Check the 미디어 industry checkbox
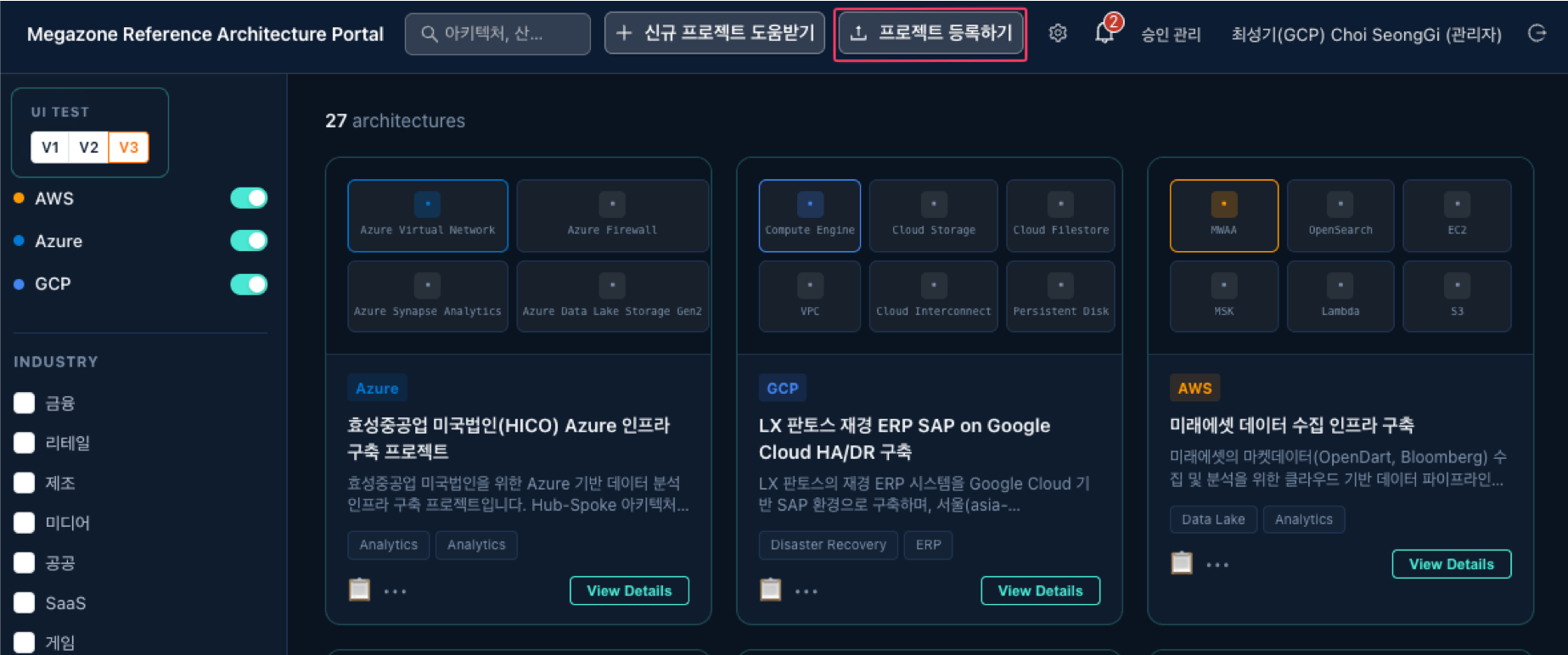This screenshot has width=1568, height=655. [x=25, y=523]
